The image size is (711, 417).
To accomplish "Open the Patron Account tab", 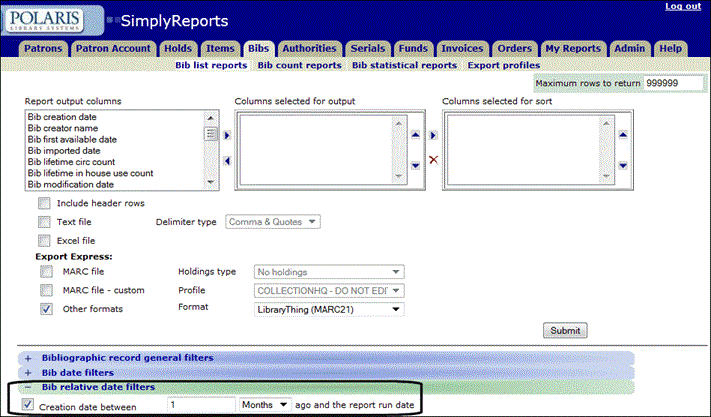I will click(111, 48).
